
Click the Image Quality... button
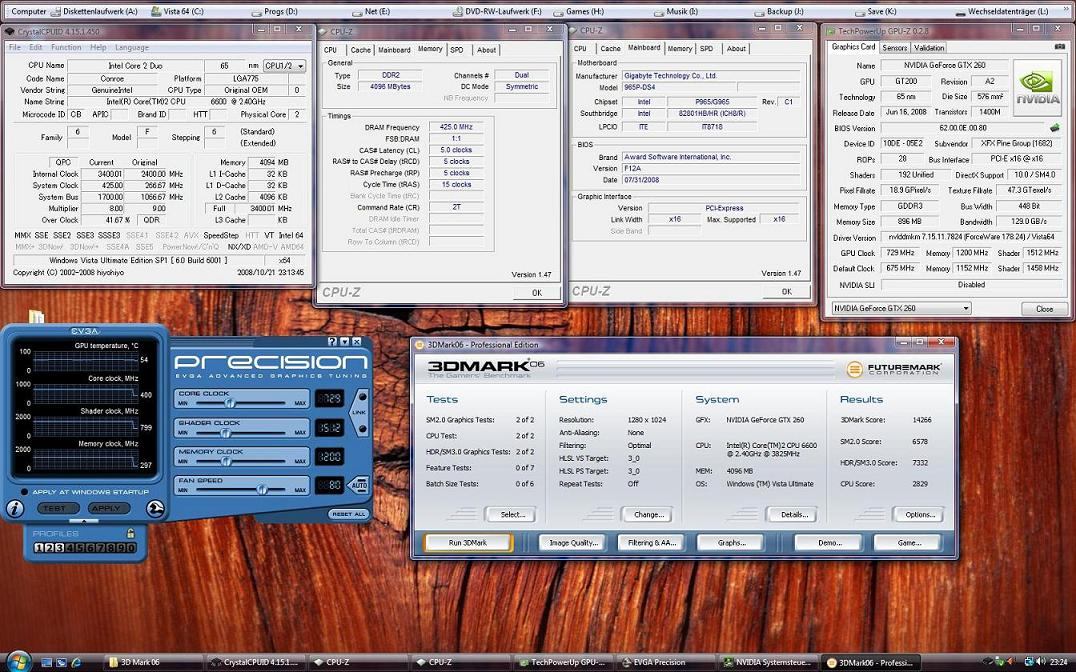point(574,542)
